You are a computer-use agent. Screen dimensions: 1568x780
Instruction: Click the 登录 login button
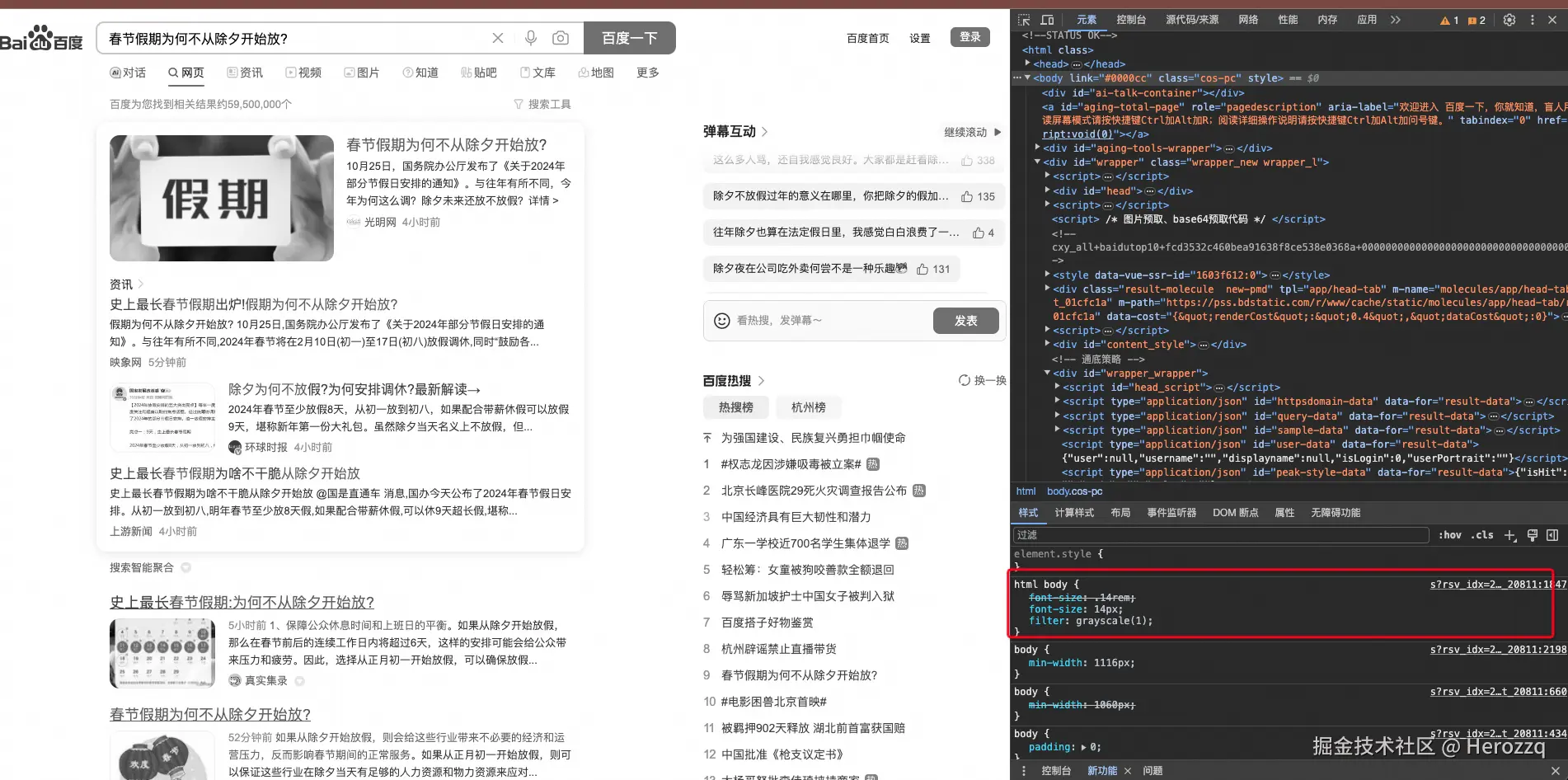tap(970, 37)
